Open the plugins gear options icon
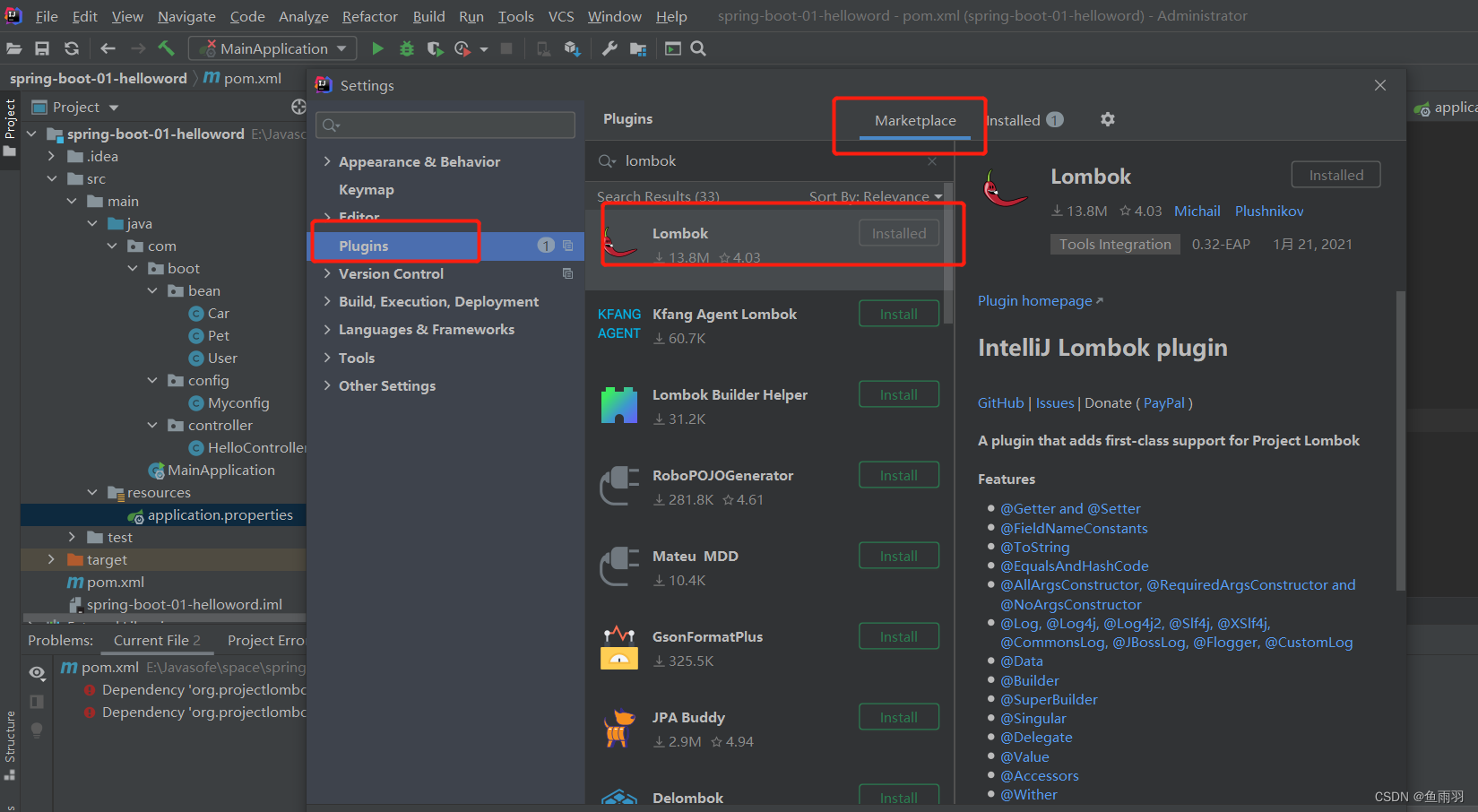The height and width of the screenshot is (812, 1478). click(1108, 119)
